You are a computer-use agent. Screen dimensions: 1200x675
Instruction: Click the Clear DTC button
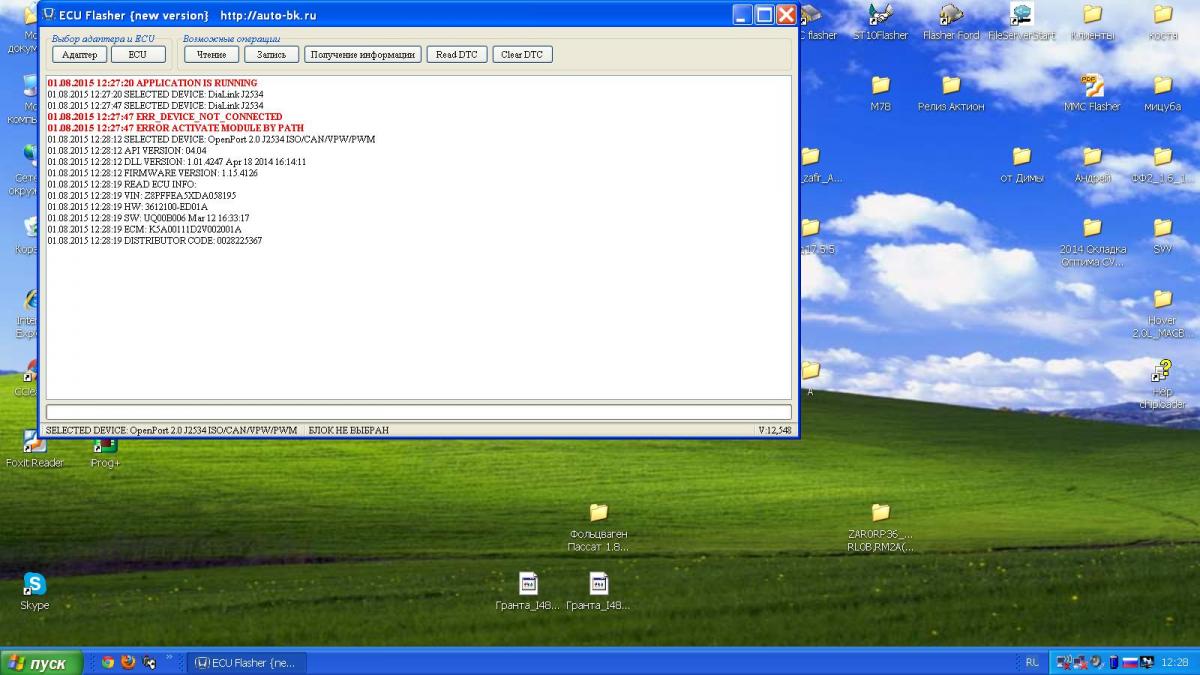(522, 55)
